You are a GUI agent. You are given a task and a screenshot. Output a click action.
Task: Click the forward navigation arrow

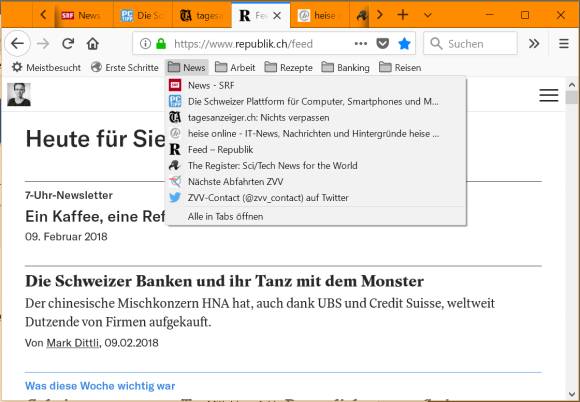click(43, 44)
